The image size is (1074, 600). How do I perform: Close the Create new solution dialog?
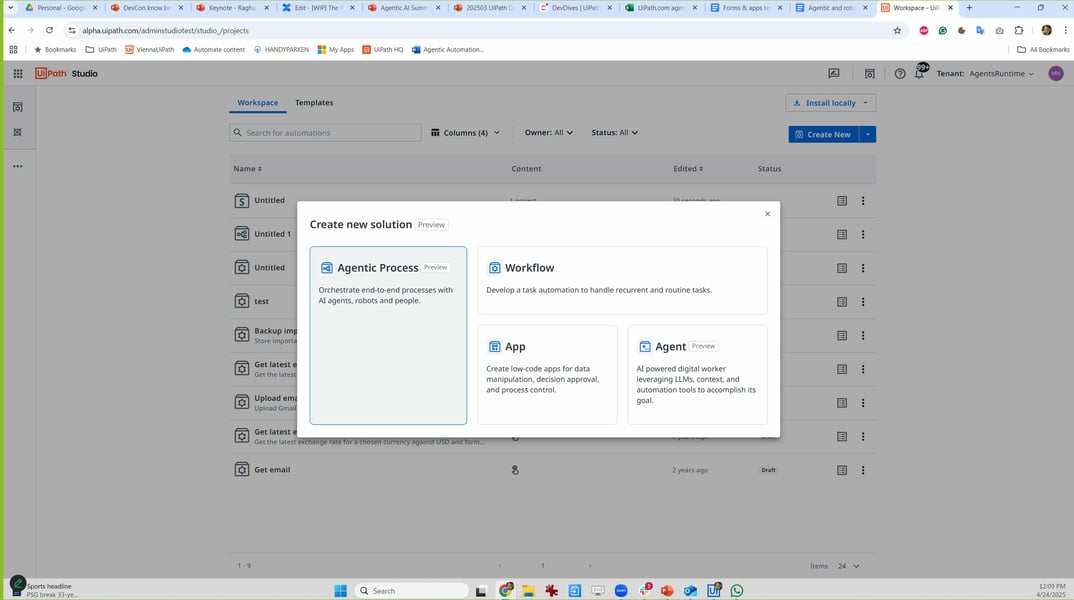click(x=767, y=214)
